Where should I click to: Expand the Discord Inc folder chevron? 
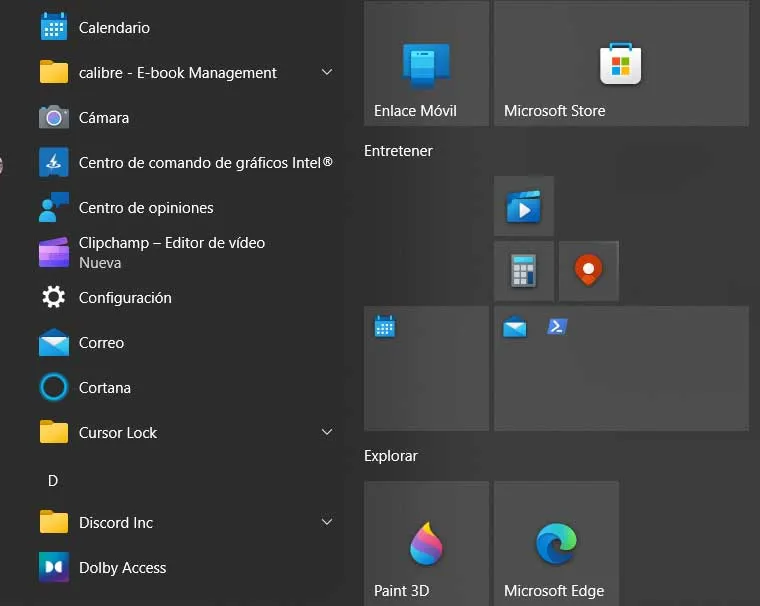(x=327, y=522)
